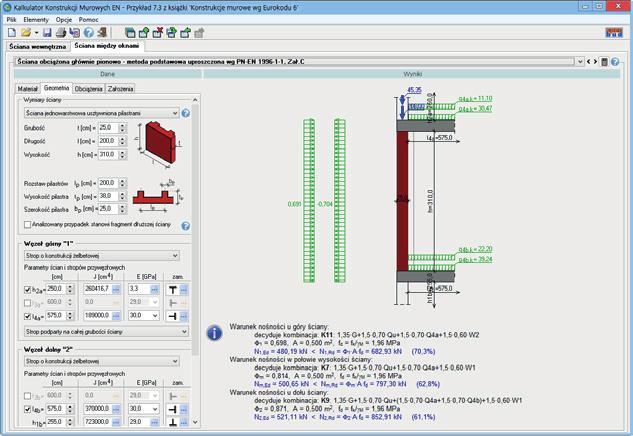Switch to the Założenia tab
Screen dimensions: 633x436
click(x=120, y=89)
